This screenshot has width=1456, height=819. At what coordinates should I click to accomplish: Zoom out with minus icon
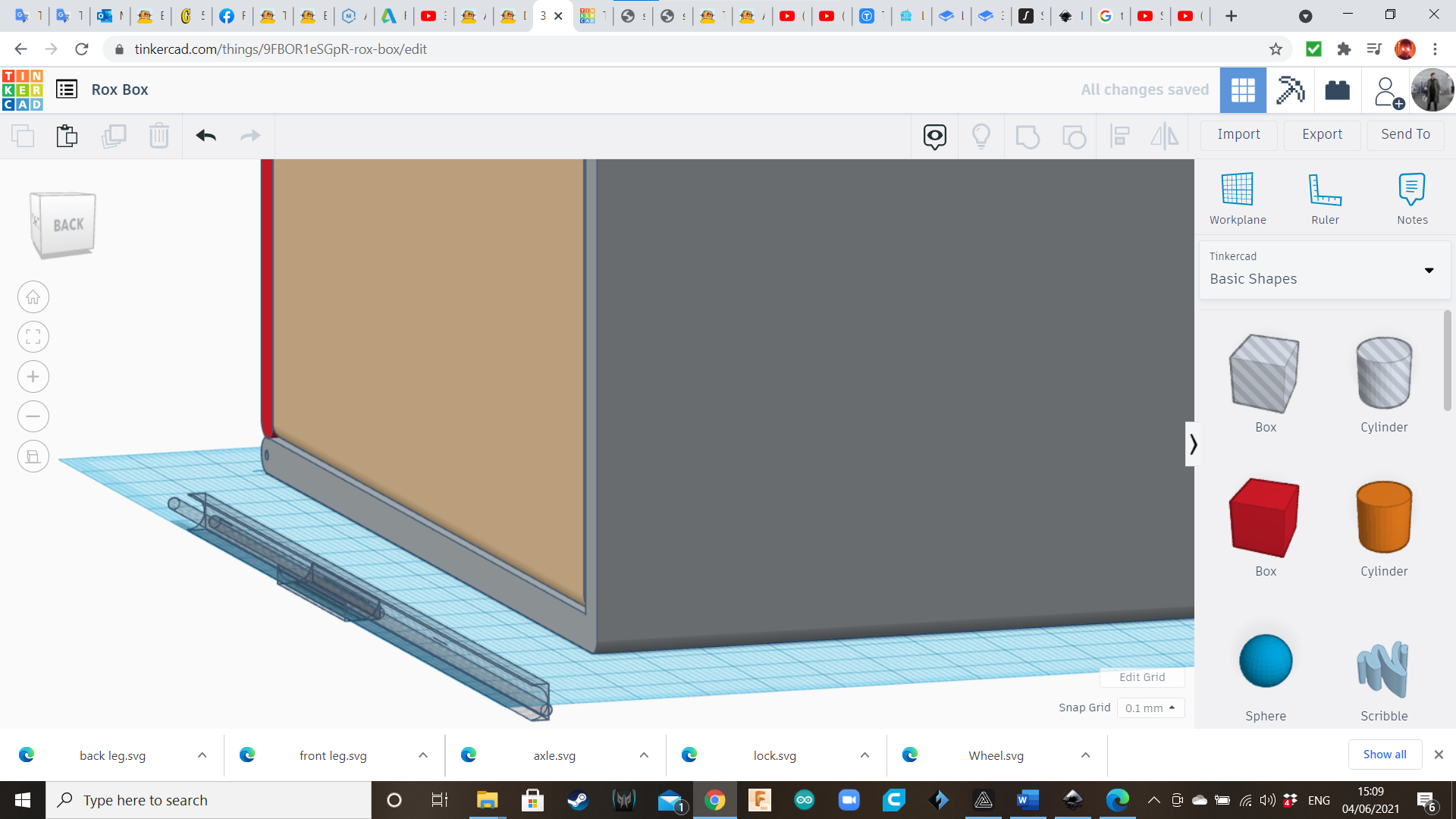(x=33, y=416)
